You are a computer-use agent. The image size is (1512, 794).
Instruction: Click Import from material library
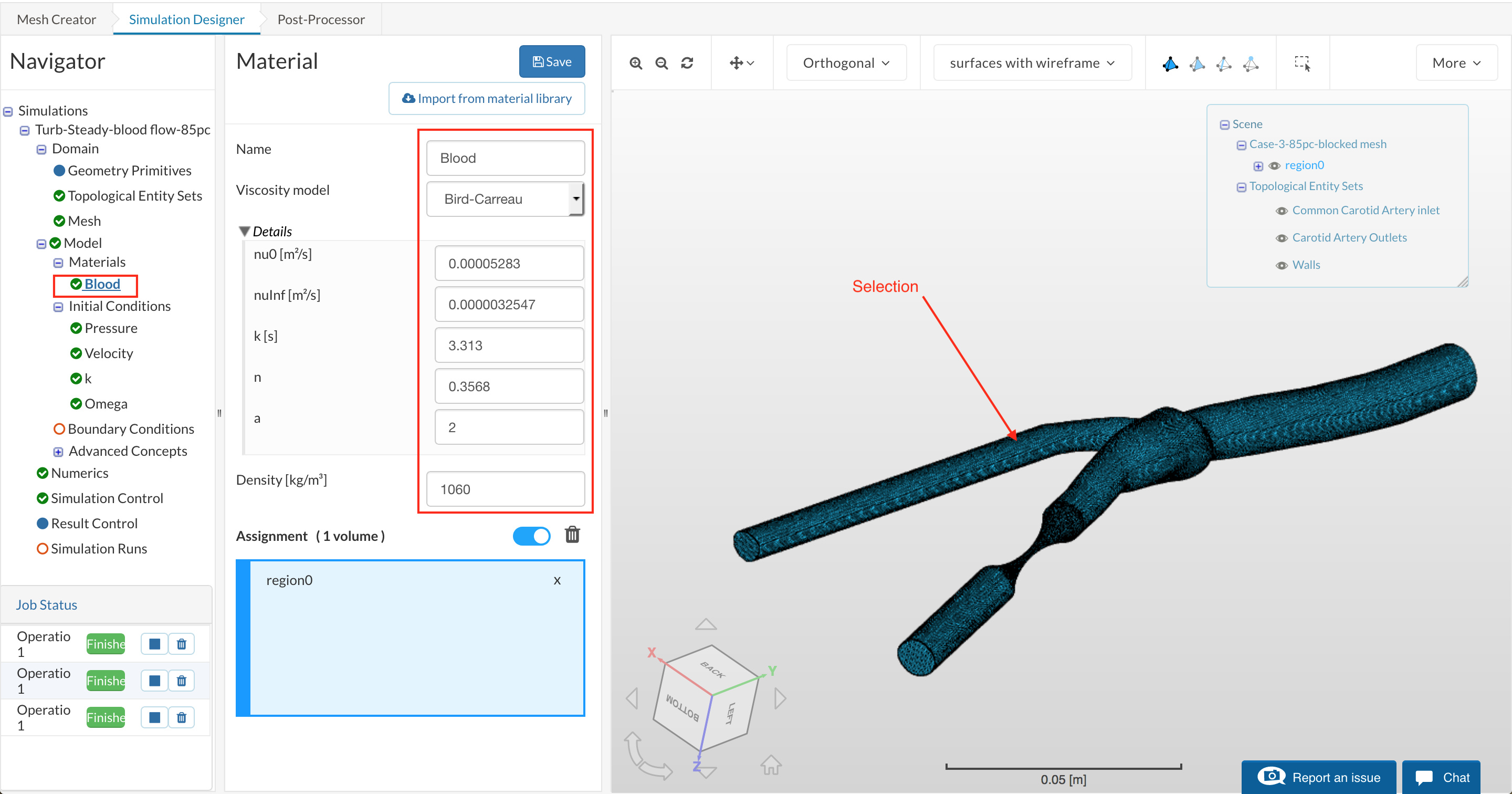coord(487,99)
